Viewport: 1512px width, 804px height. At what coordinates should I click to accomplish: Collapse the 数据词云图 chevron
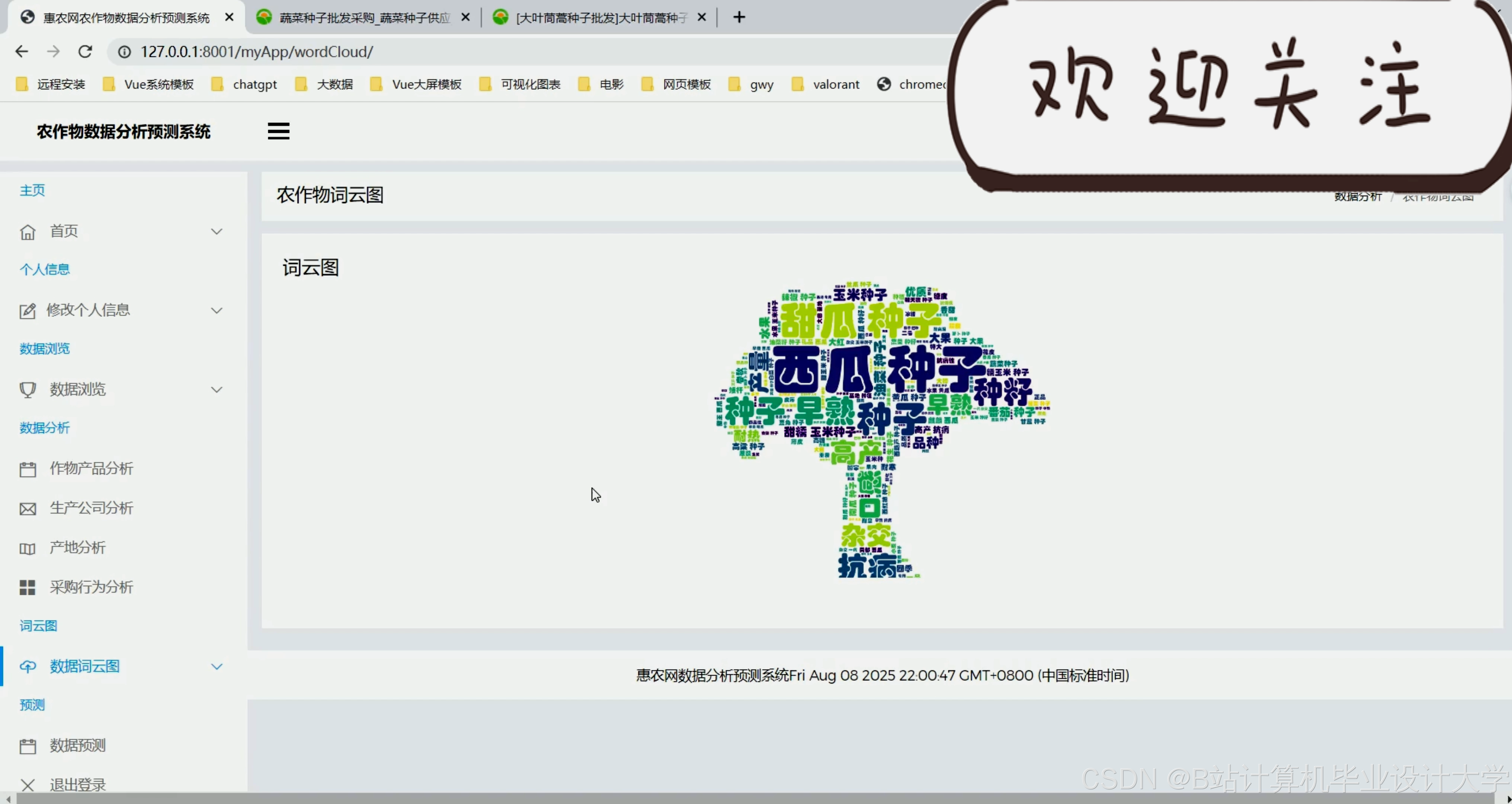(217, 667)
